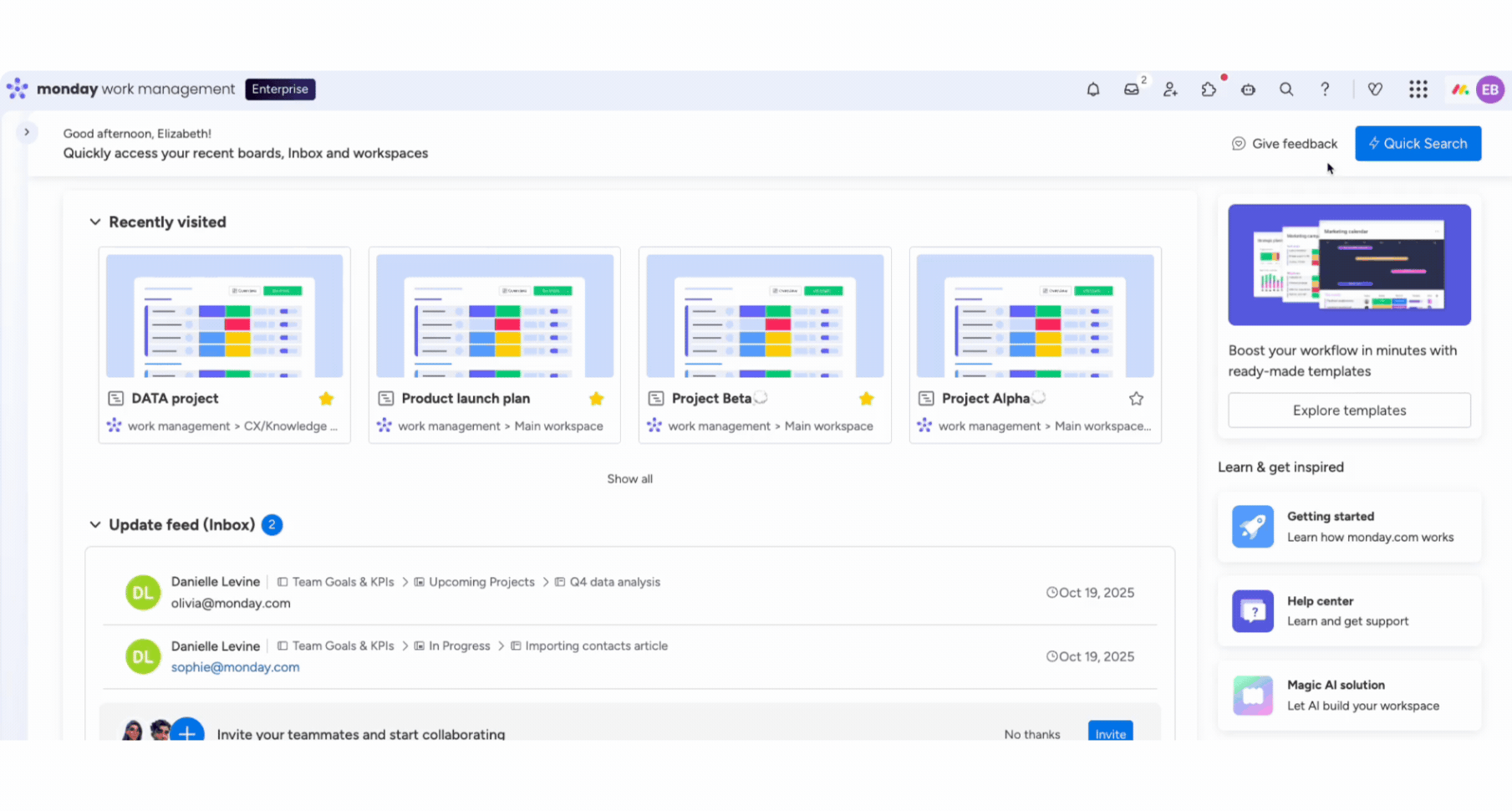This screenshot has width=1512, height=811.
Task: Go to the Upcoming Projects group
Action: point(474,582)
